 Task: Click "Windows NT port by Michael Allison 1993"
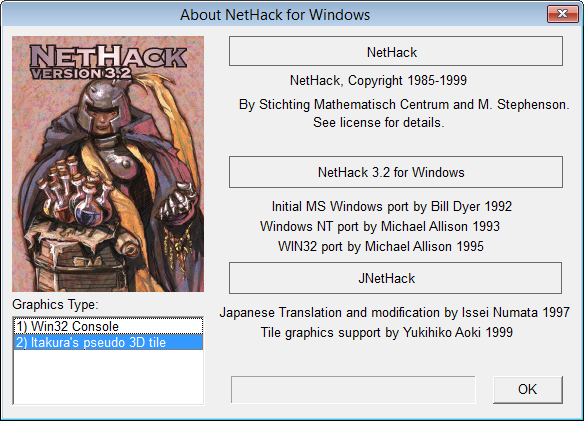tap(380, 227)
